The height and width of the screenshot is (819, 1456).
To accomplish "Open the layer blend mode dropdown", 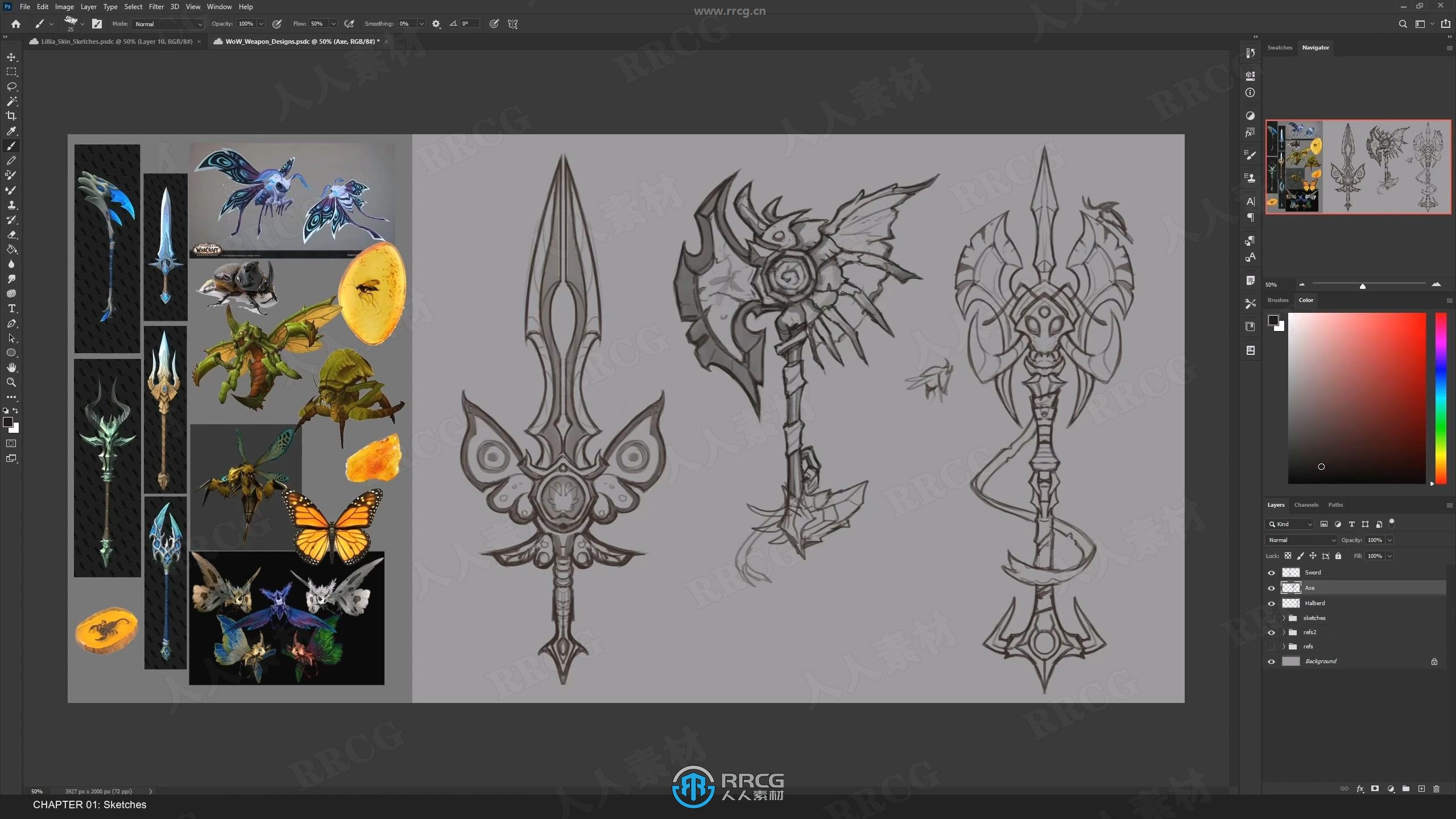I will (x=1301, y=540).
